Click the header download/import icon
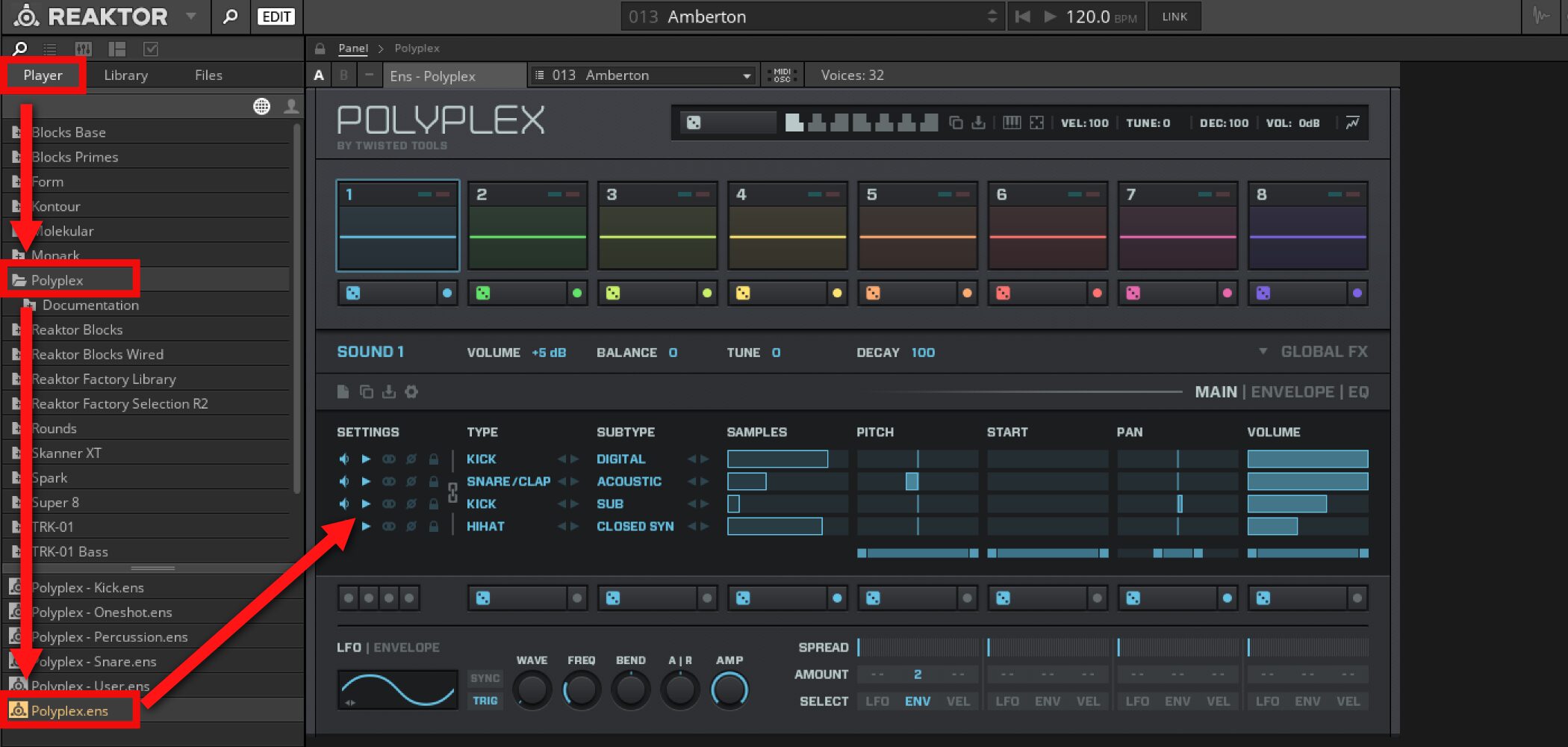Image resolution: width=1568 pixels, height=747 pixels. (x=978, y=123)
